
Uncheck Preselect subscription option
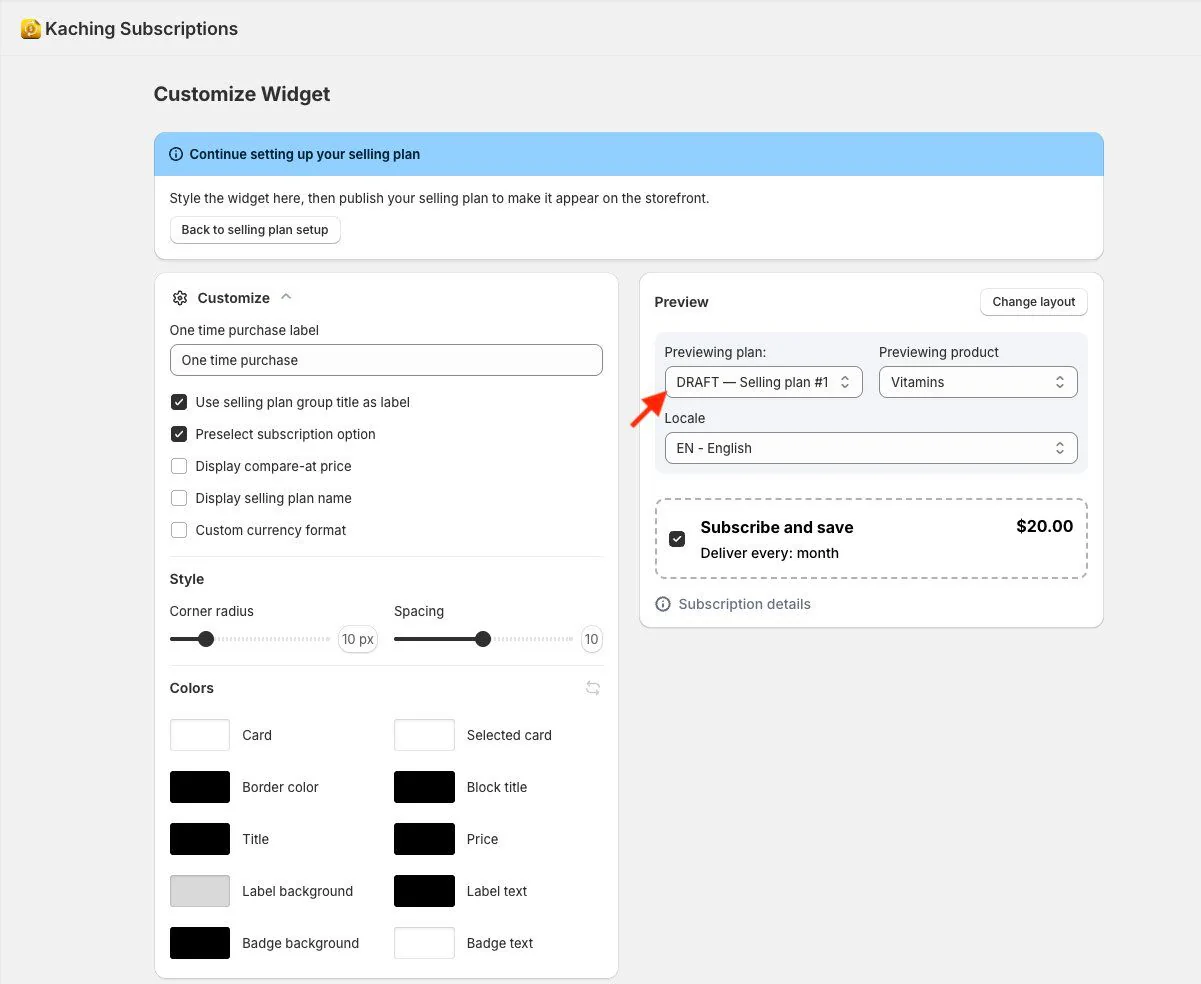179,434
